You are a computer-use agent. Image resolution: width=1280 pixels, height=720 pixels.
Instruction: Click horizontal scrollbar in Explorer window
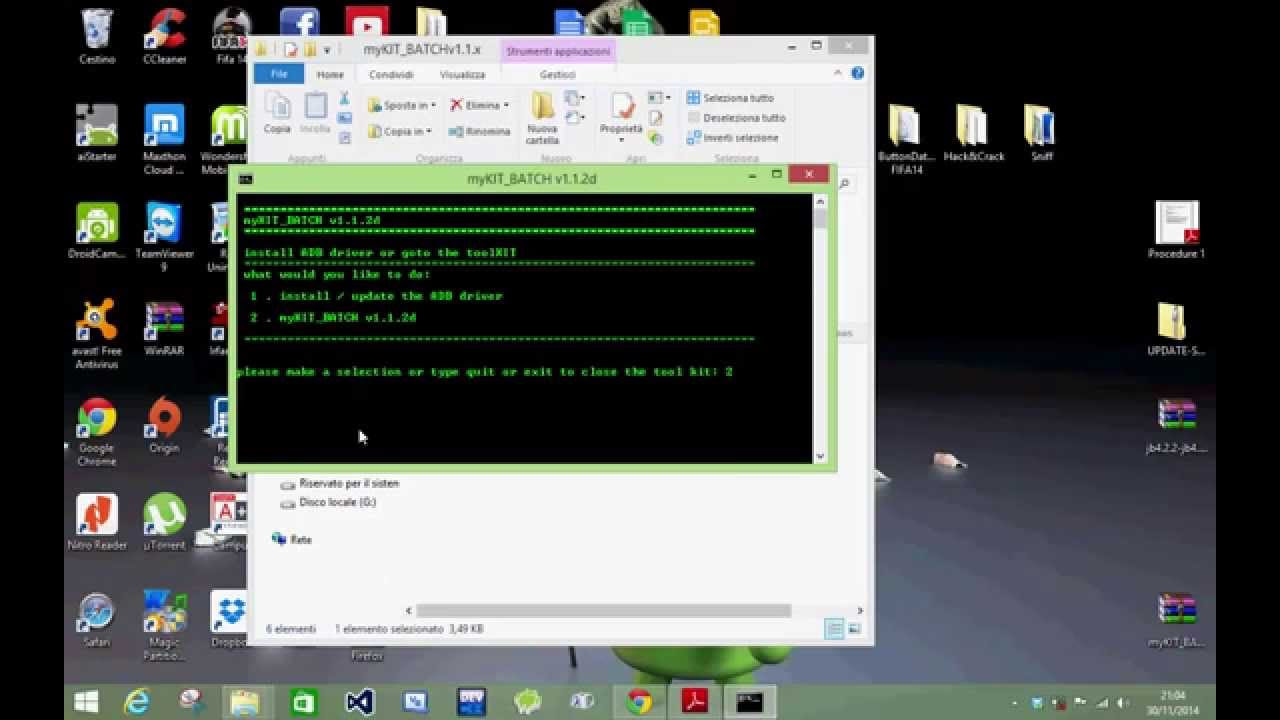point(603,610)
